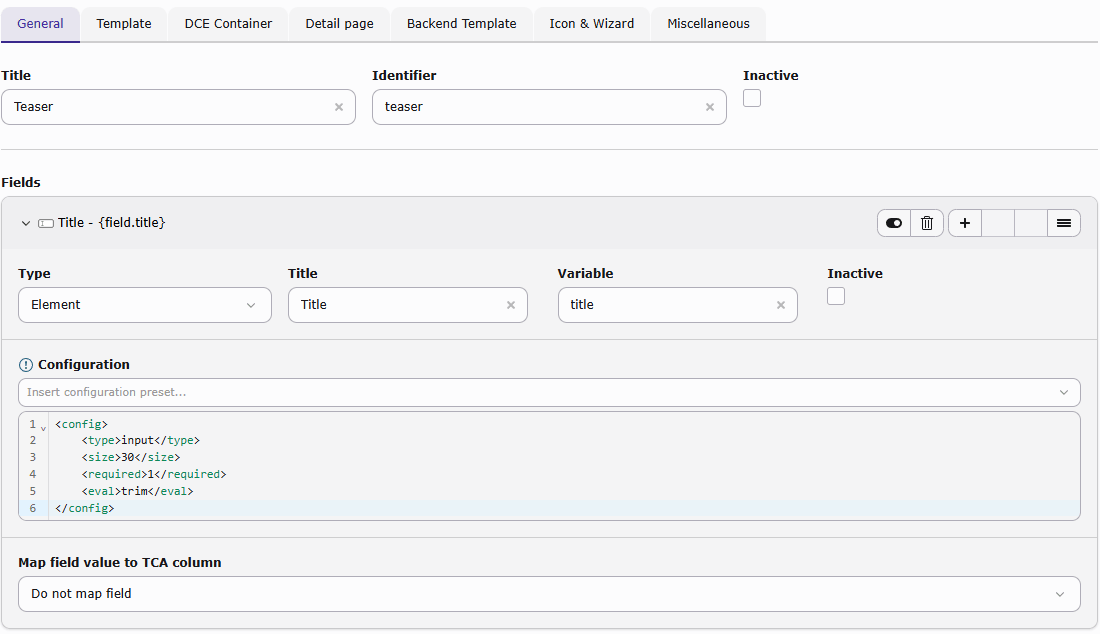Switch to the General tab
Viewport: 1100px width, 634px height.
[x=40, y=23]
